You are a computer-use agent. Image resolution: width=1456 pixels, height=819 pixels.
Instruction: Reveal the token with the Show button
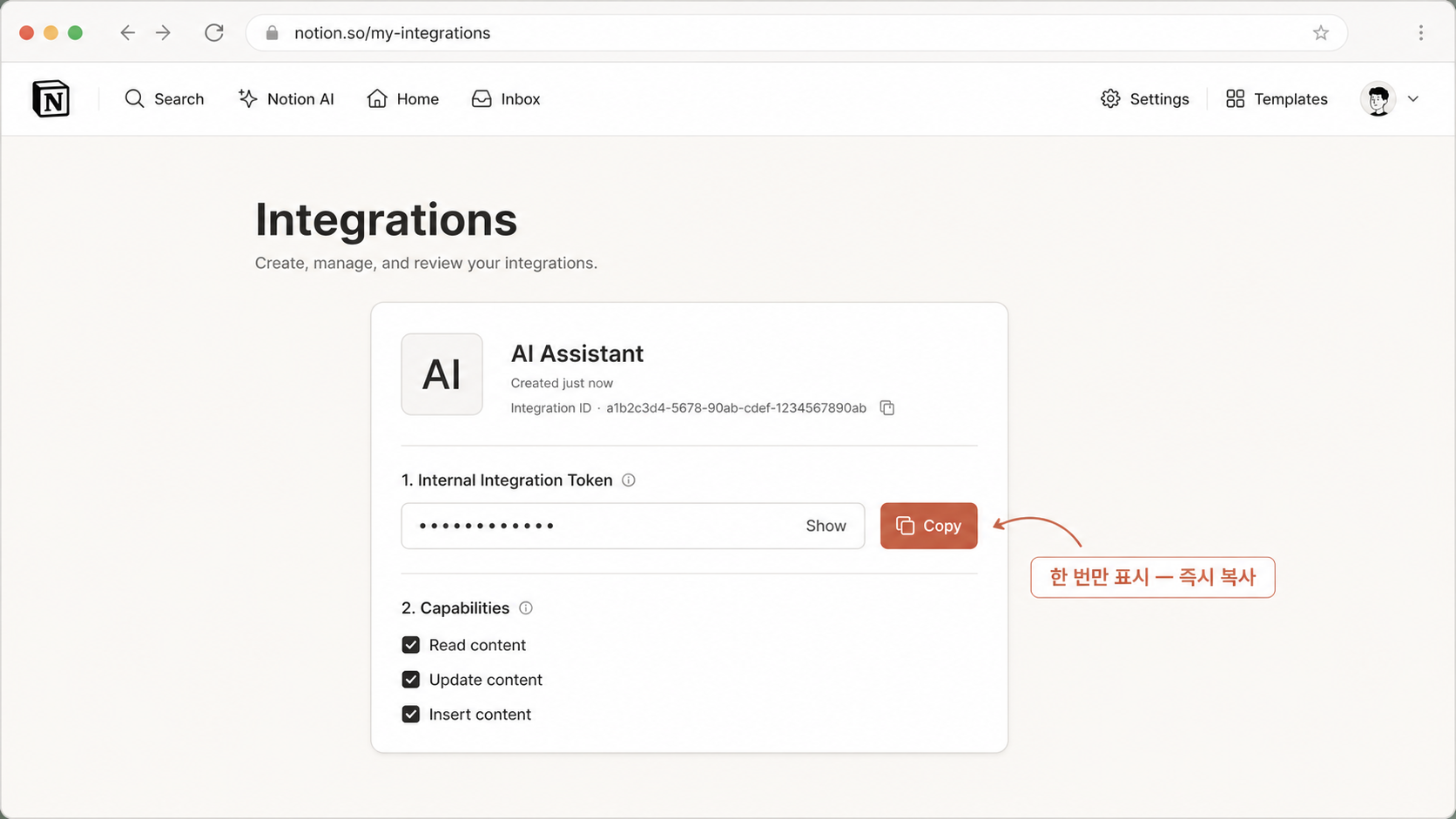click(826, 526)
